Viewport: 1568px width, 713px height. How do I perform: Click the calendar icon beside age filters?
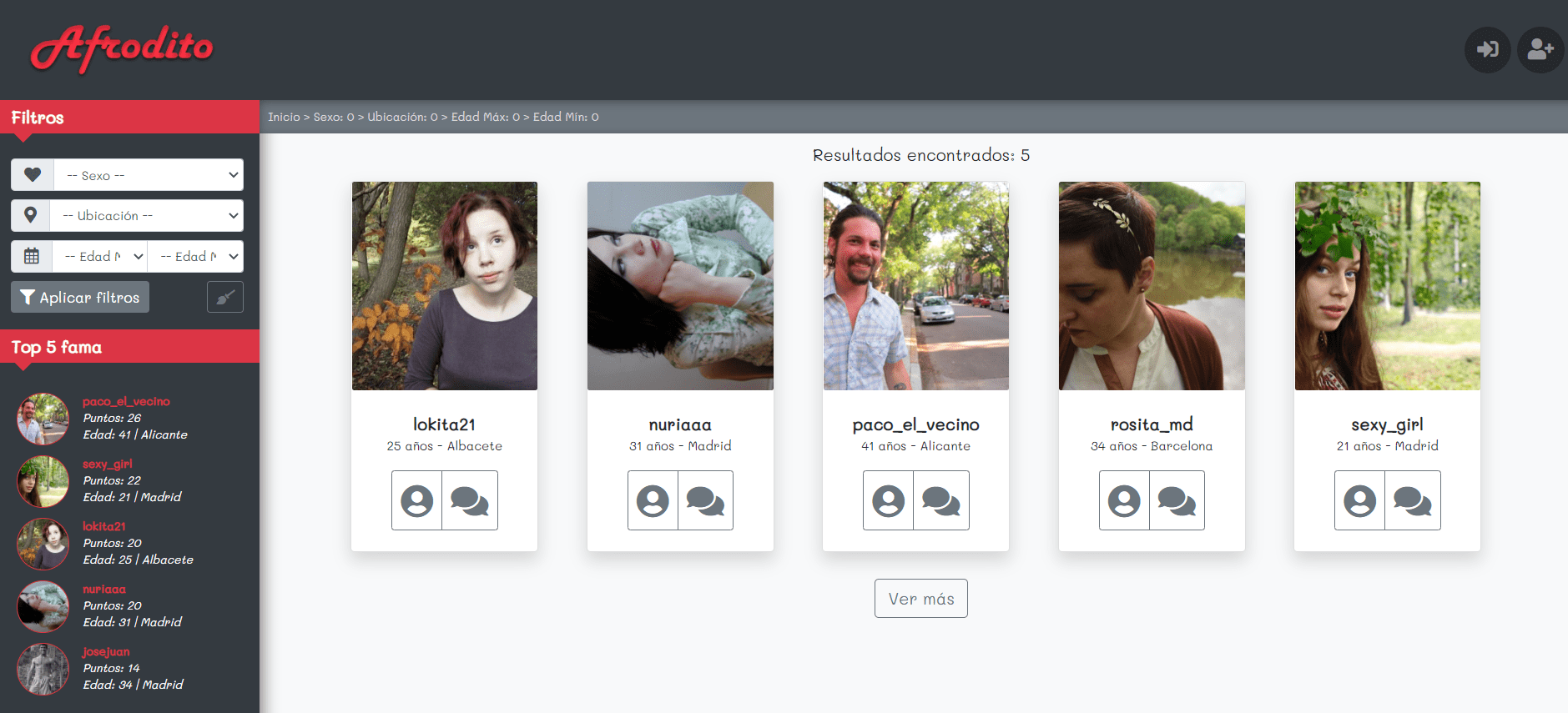coord(32,256)
